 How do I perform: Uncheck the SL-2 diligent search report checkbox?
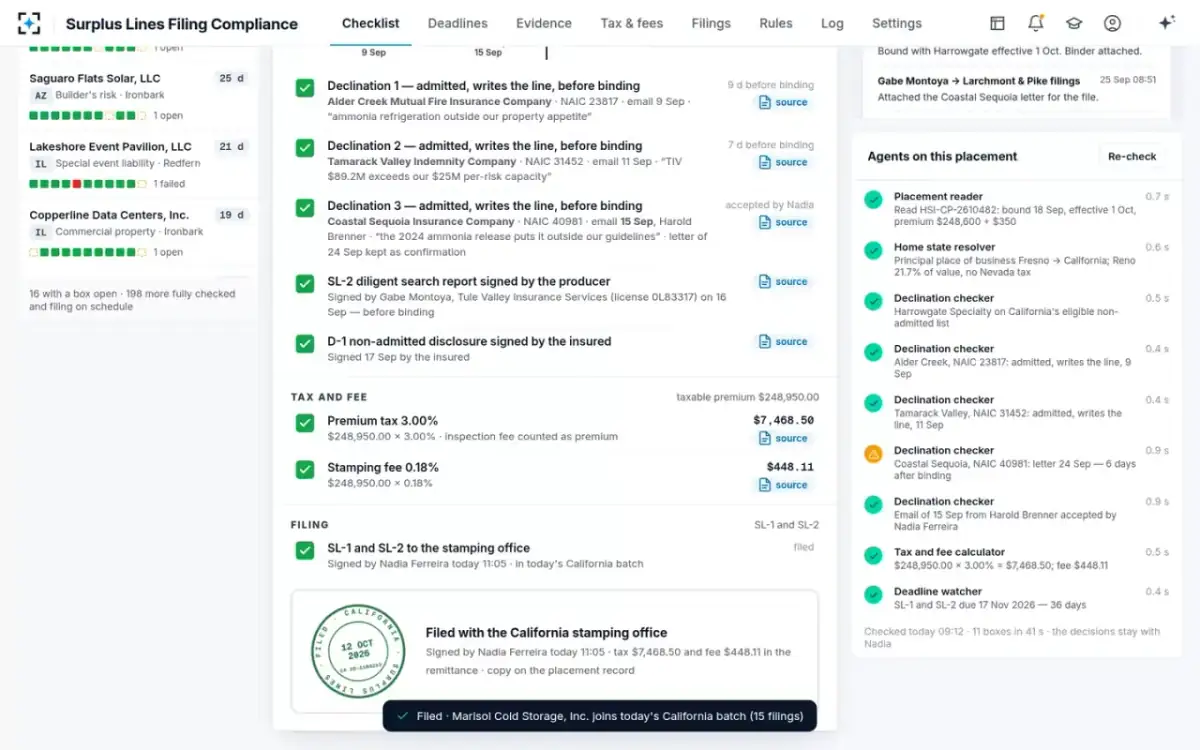tap(305, 284)
